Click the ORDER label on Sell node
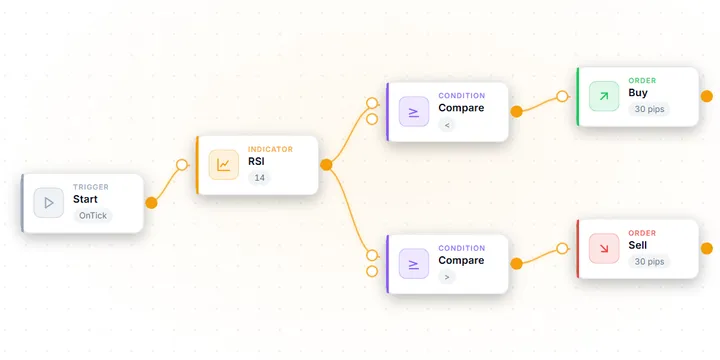This screenshot has width=720, height=360. [x=642, y=233]
